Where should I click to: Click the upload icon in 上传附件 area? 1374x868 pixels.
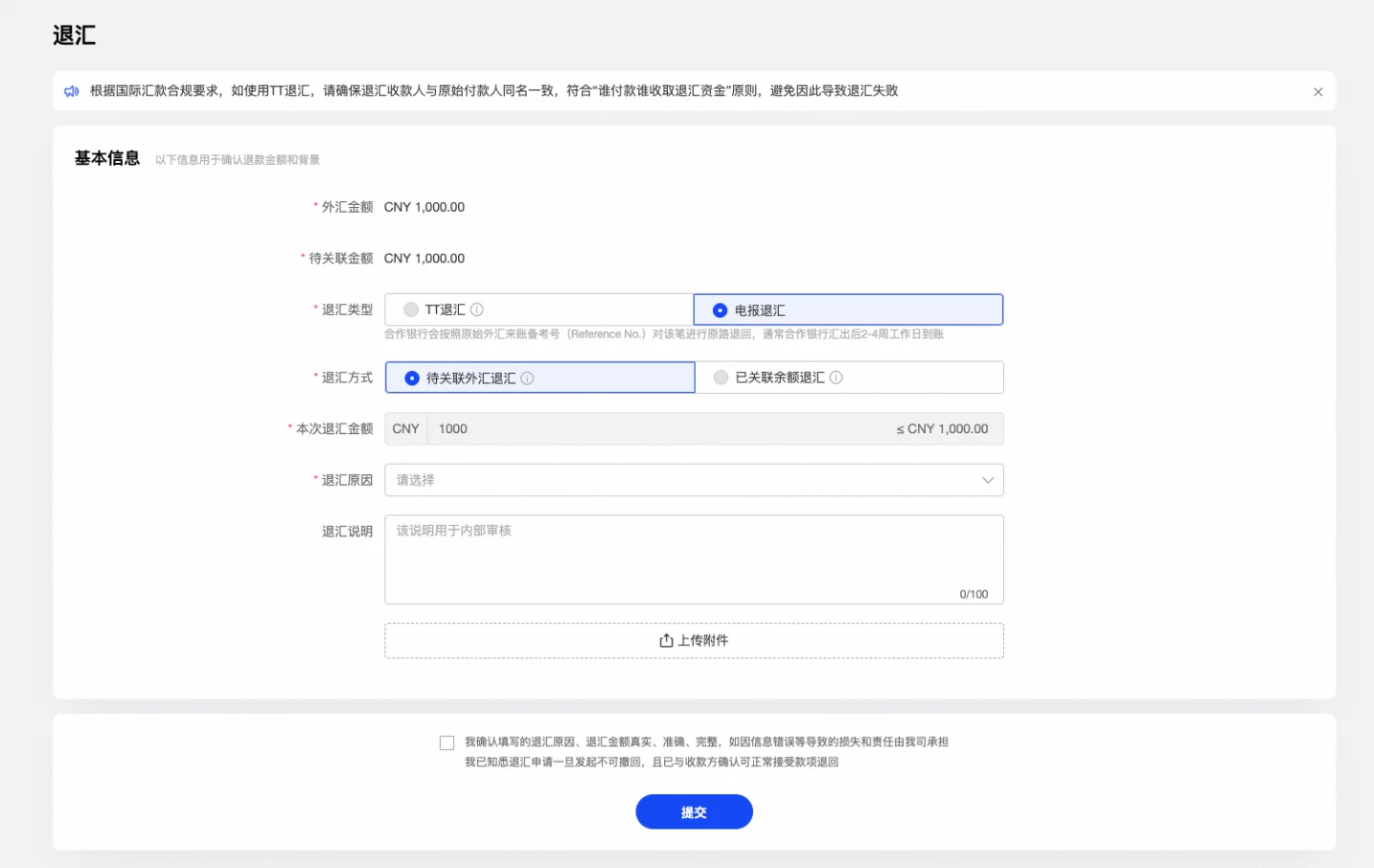(x=666, y=641)
